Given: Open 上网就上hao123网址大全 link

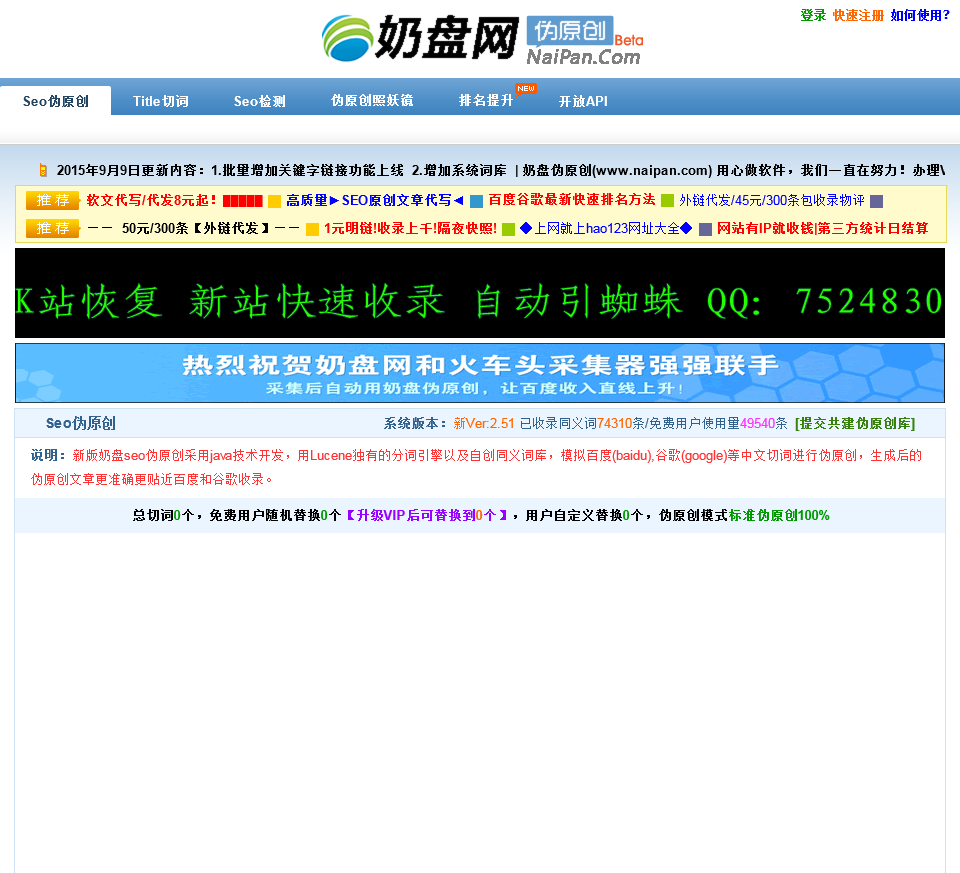Looking at the screenshot, I should pos(606,228).
